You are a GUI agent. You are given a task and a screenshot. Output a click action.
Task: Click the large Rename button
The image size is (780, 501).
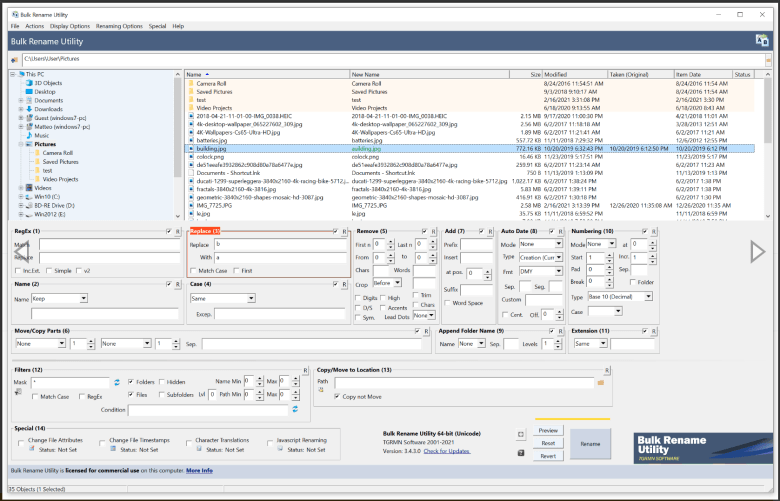tap(590, 444)
